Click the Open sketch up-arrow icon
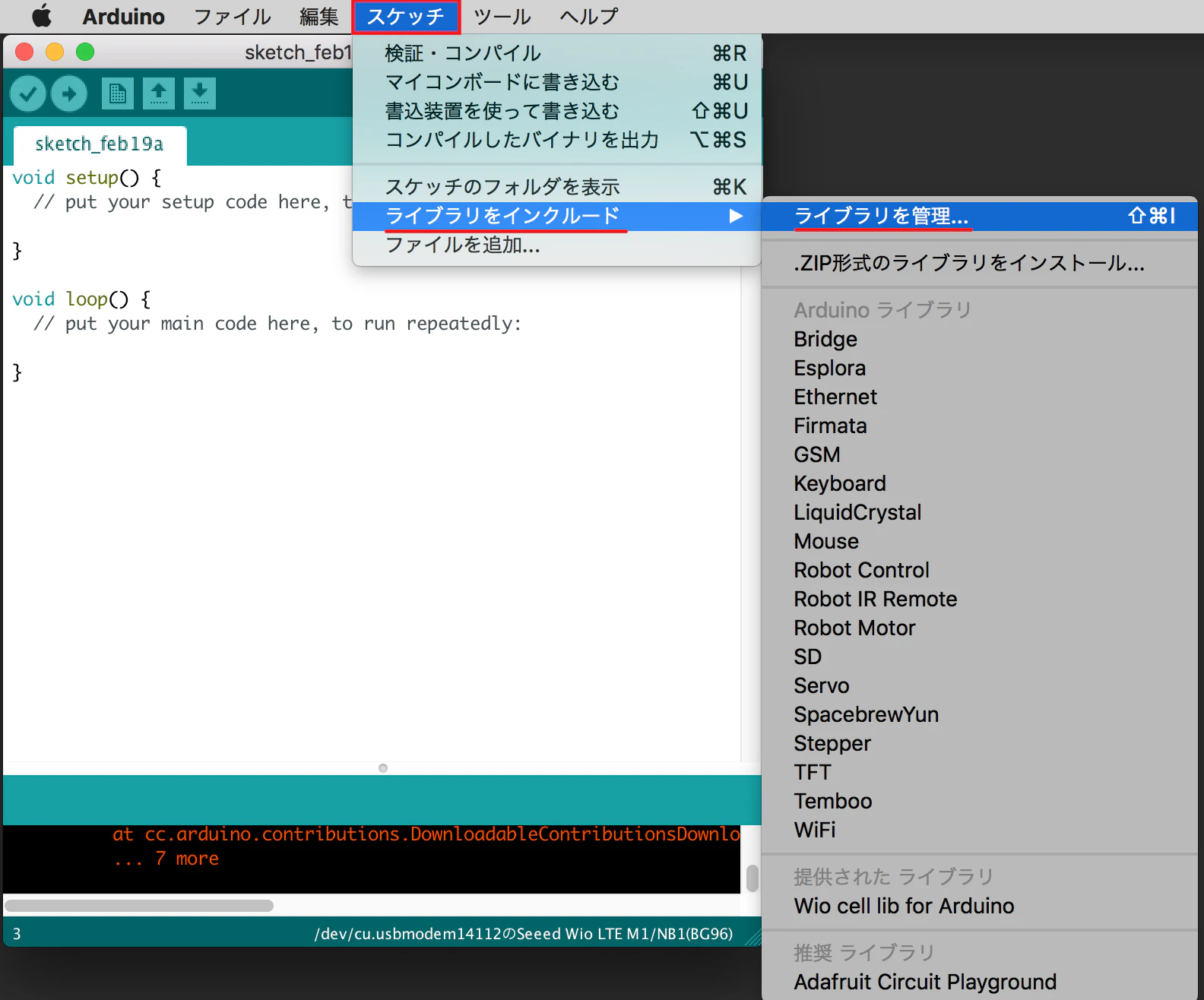This screenshot has width=1204, height=1000. (159, 93)
